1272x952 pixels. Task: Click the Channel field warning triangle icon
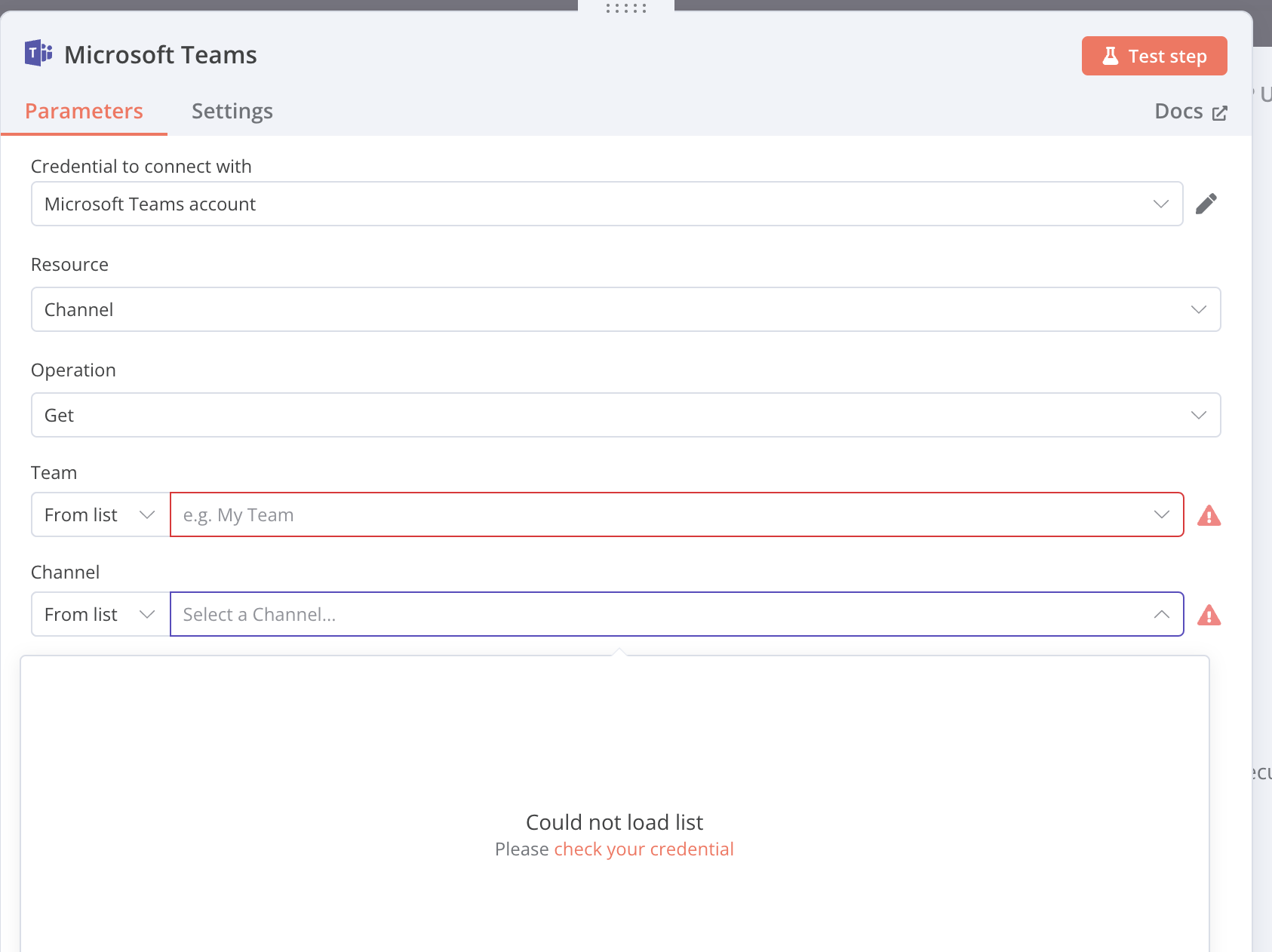pos(1209,615)
